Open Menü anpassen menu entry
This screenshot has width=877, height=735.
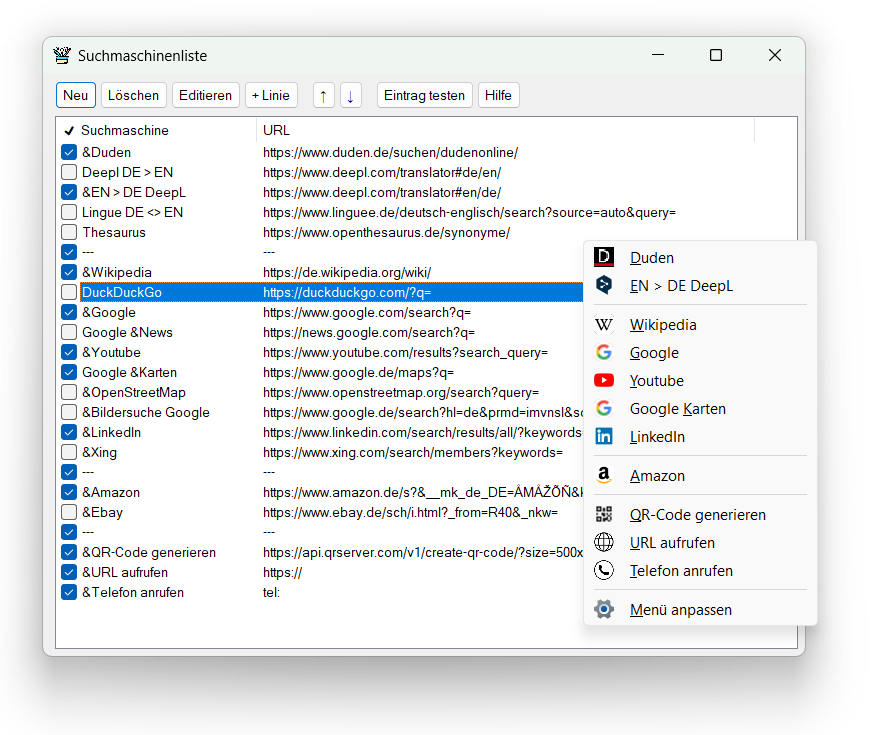700,610
